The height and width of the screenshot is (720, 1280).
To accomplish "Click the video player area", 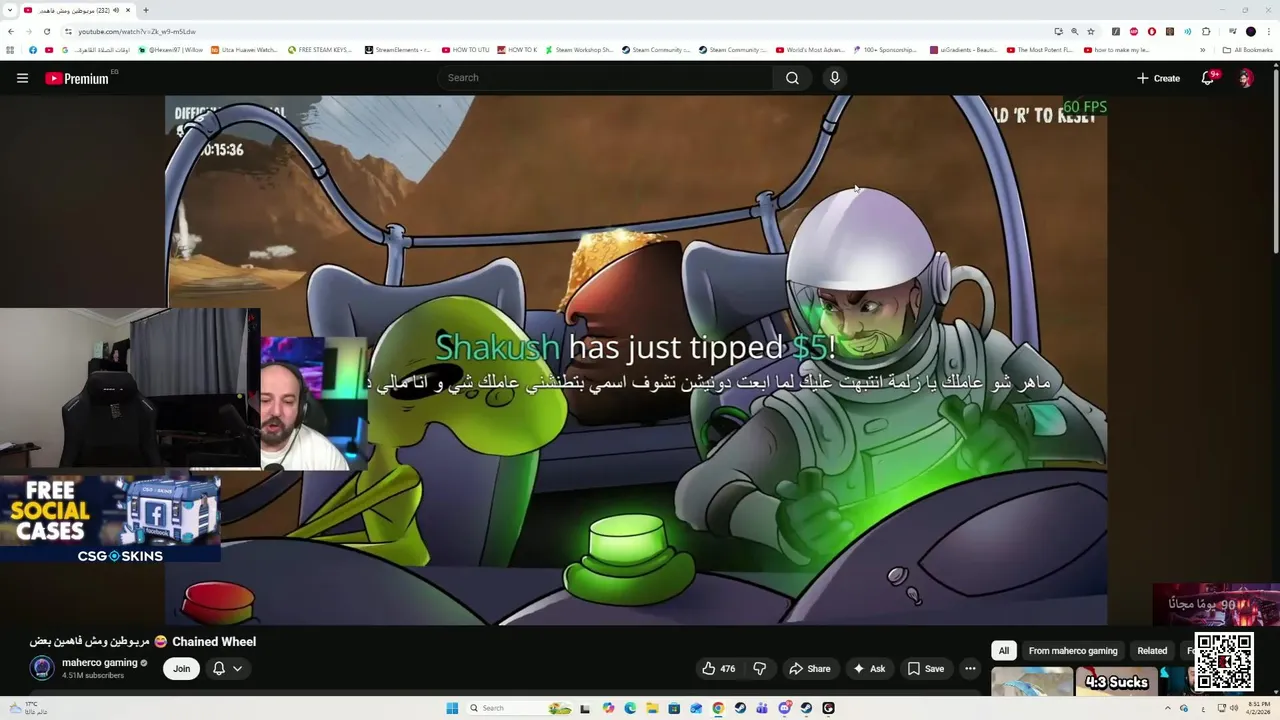I will (636, 360).
